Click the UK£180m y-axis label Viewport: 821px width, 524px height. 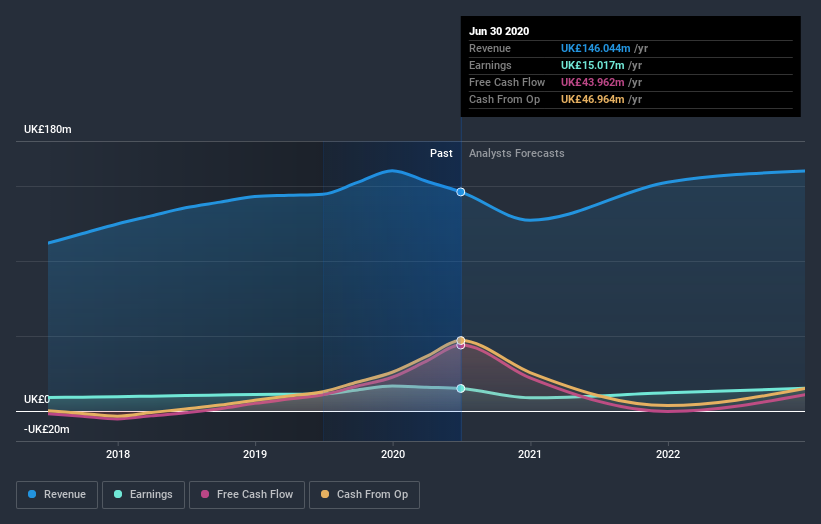48,129
